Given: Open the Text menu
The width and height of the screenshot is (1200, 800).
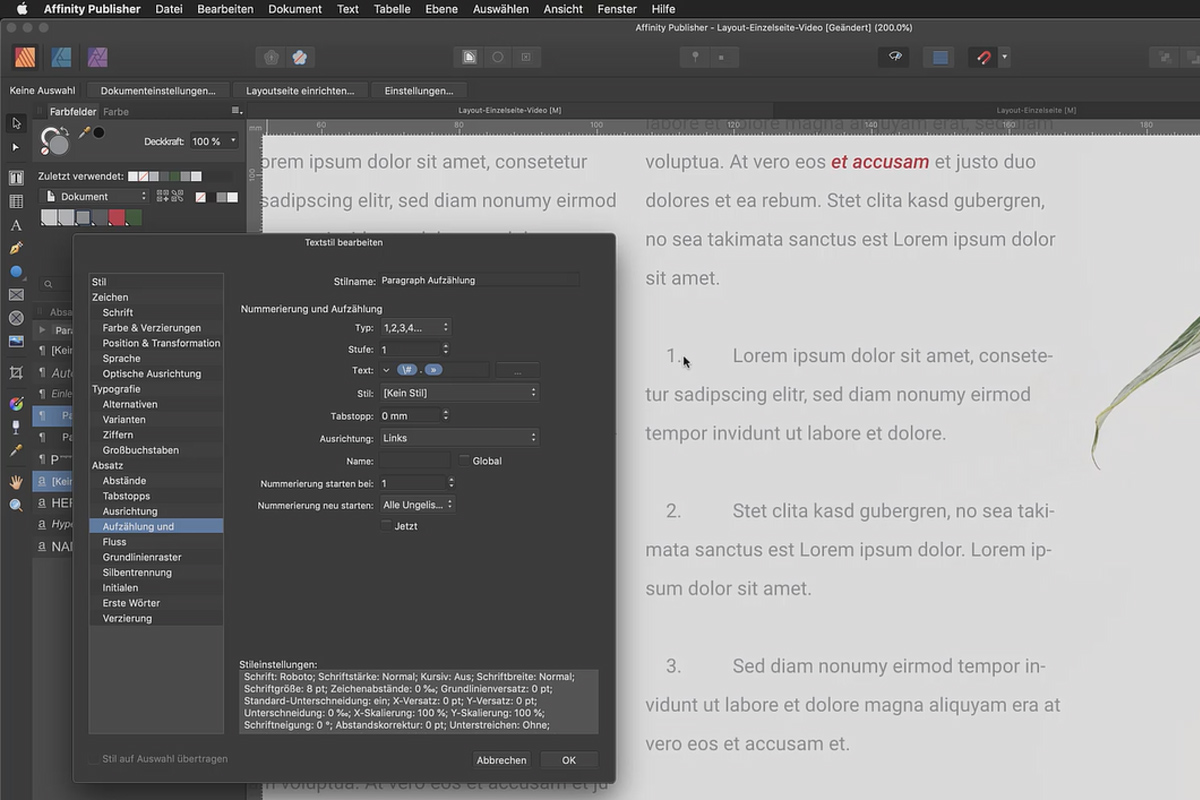Looking at the screenshot, I should (347, 9).
